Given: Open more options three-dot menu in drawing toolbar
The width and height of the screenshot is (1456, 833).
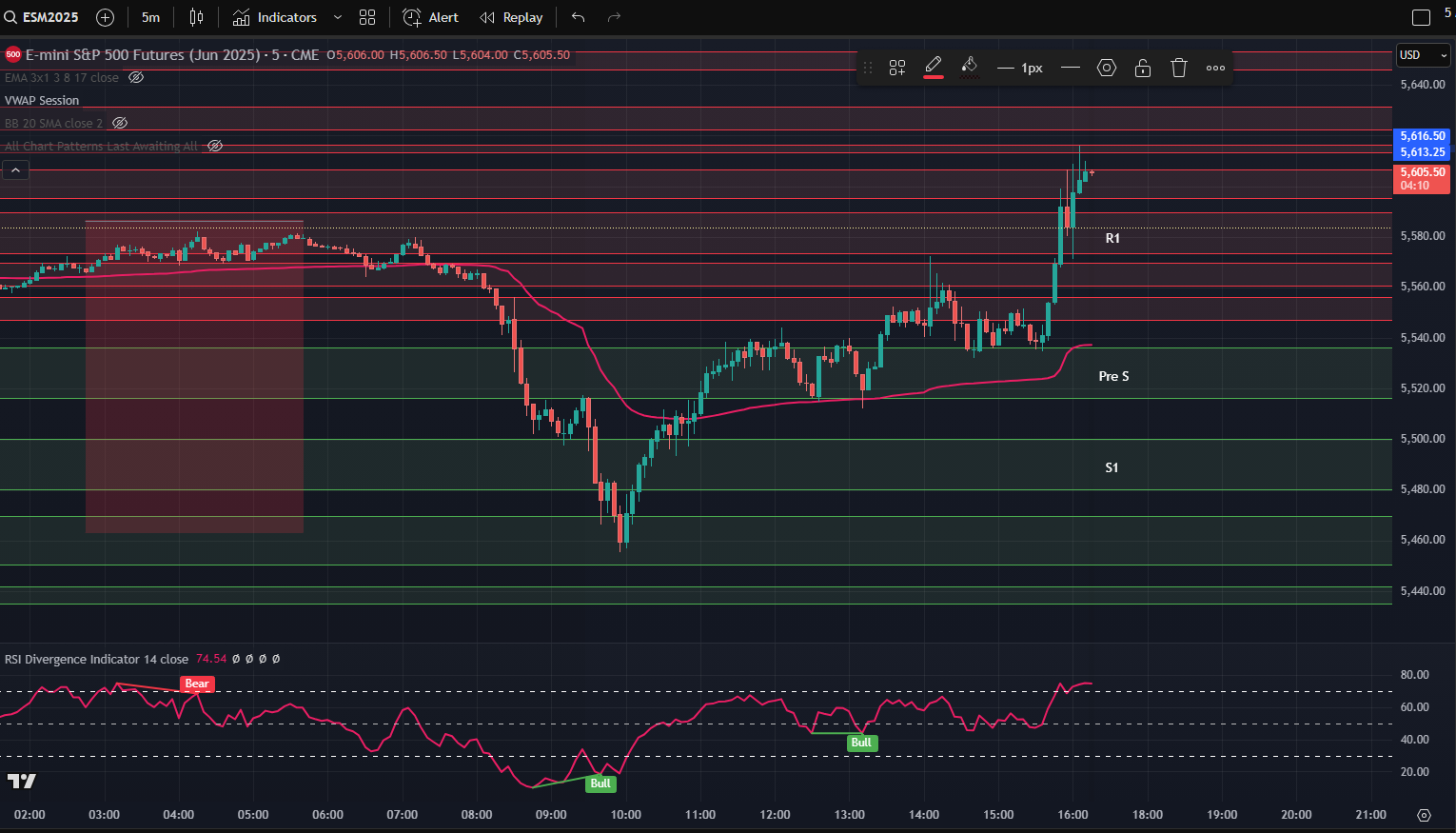Looking at the screenshot, I should click(x=1215, y=68).
